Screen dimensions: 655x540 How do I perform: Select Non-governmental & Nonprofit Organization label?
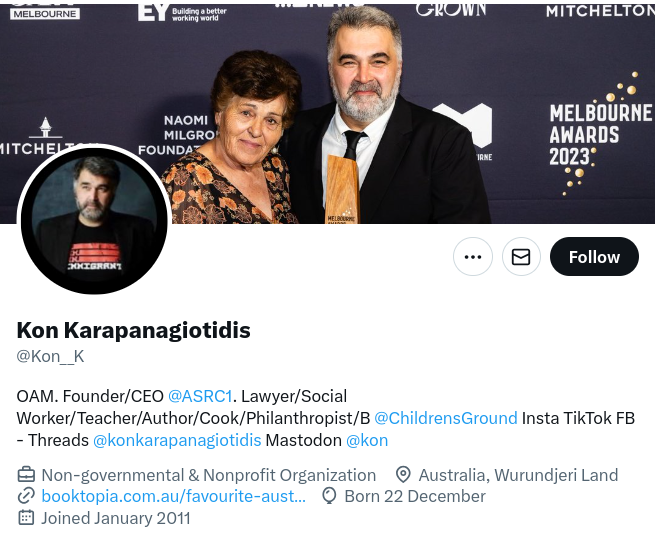pos(208,475)
